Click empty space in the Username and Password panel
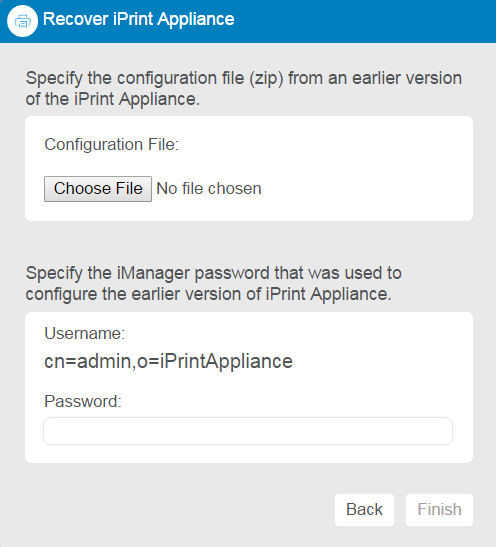 (384, 349)
